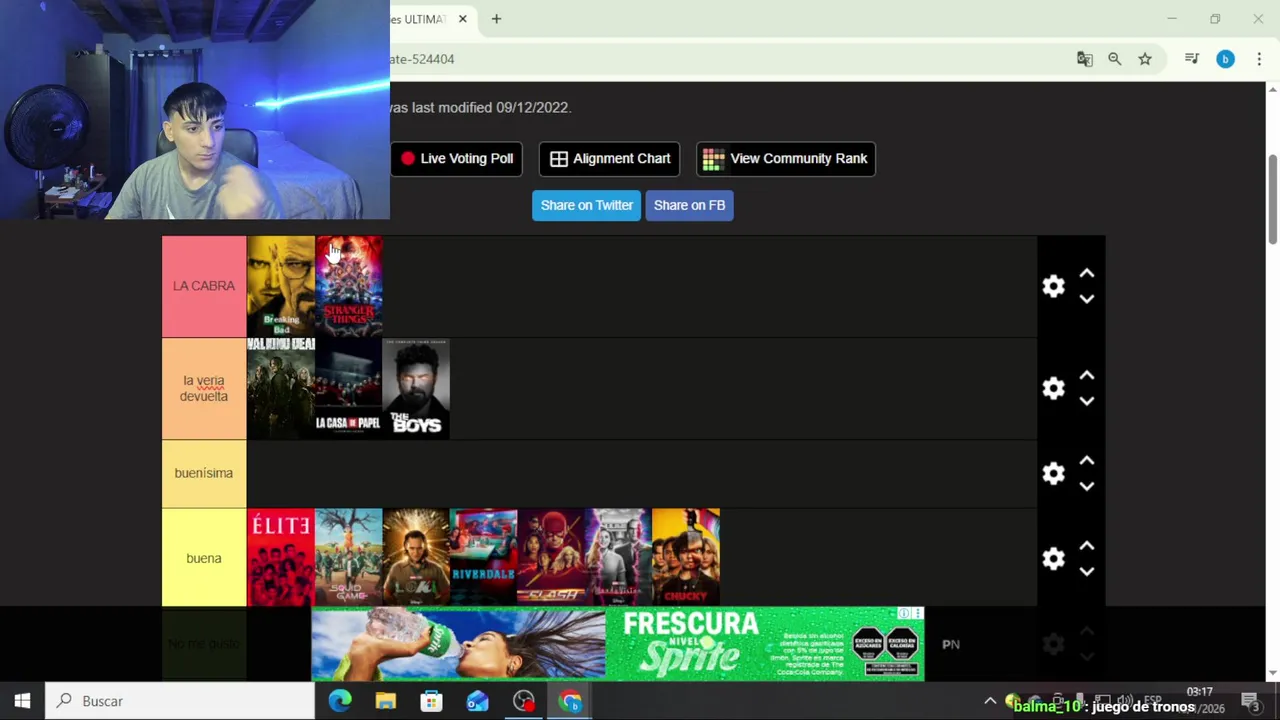Move buenísima row down arrow

tap(1087, 486)
